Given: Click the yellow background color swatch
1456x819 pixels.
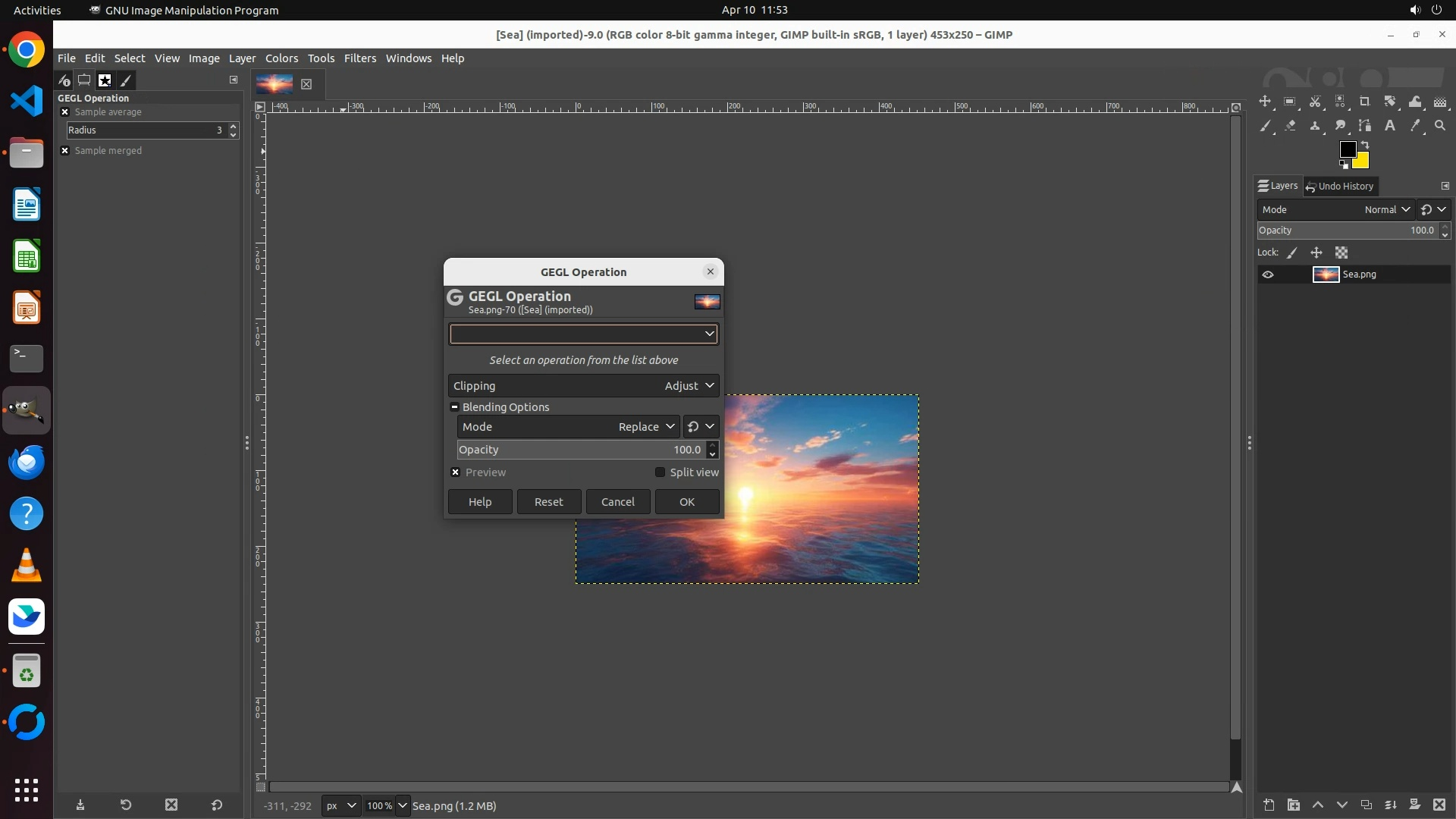Looking at the screenshot, I should 1363,162.
